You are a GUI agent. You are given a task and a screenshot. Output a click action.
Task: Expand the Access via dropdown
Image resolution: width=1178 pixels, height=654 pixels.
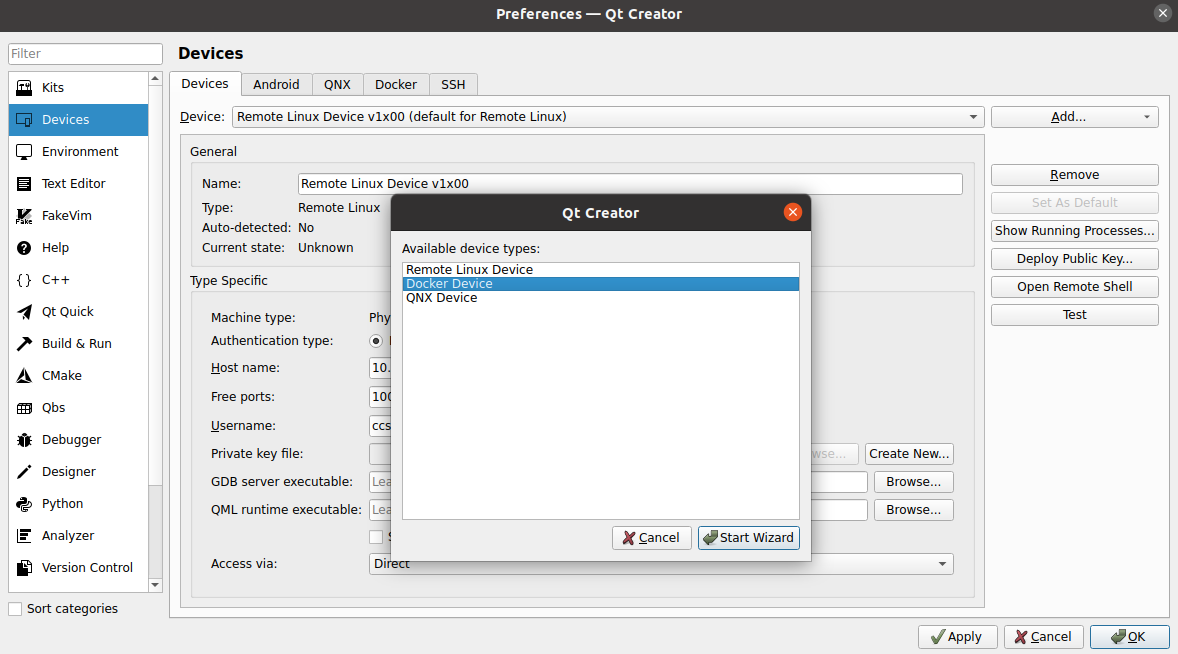click(660, 564)
